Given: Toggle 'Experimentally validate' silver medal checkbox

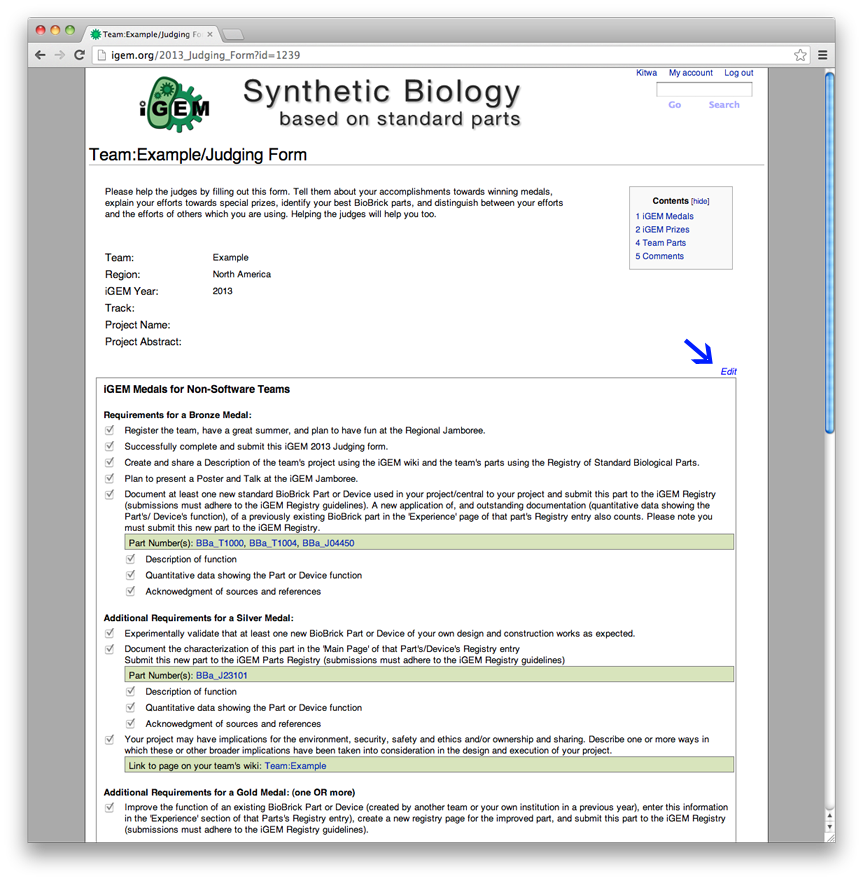Looking at the screenshot, I should [110, 633].
